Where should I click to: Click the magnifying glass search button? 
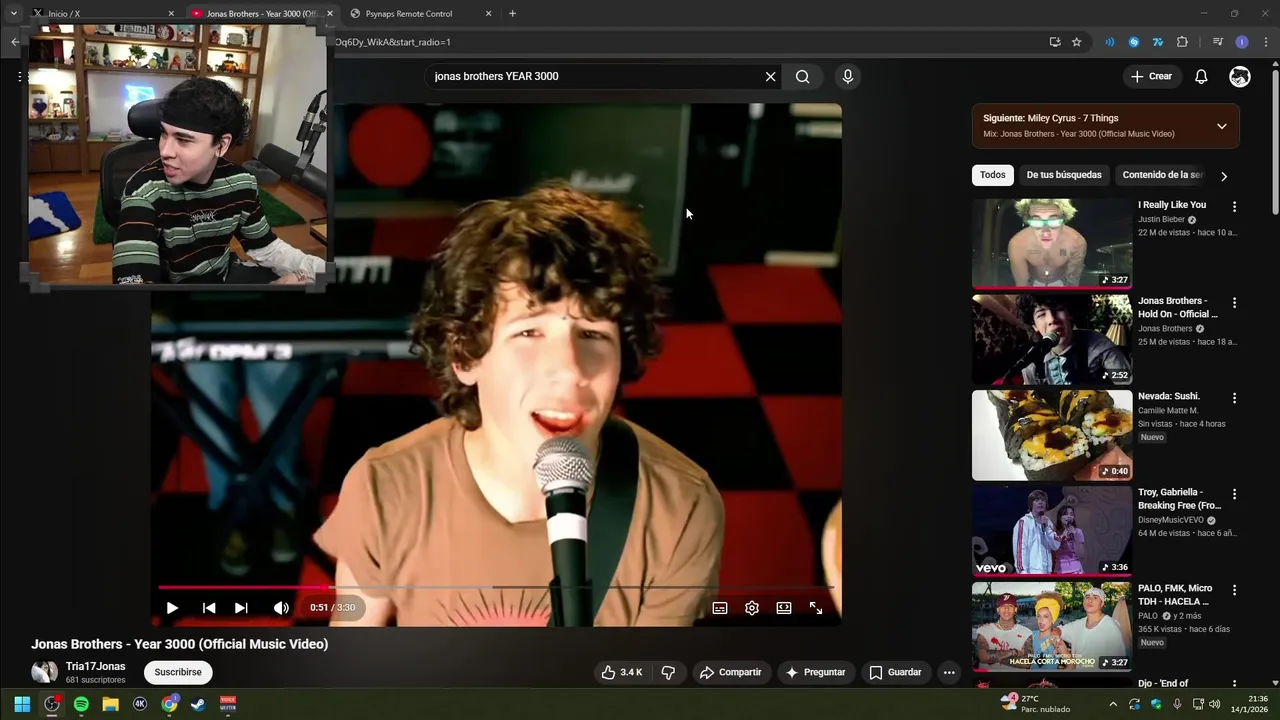(x=802, y=77)
